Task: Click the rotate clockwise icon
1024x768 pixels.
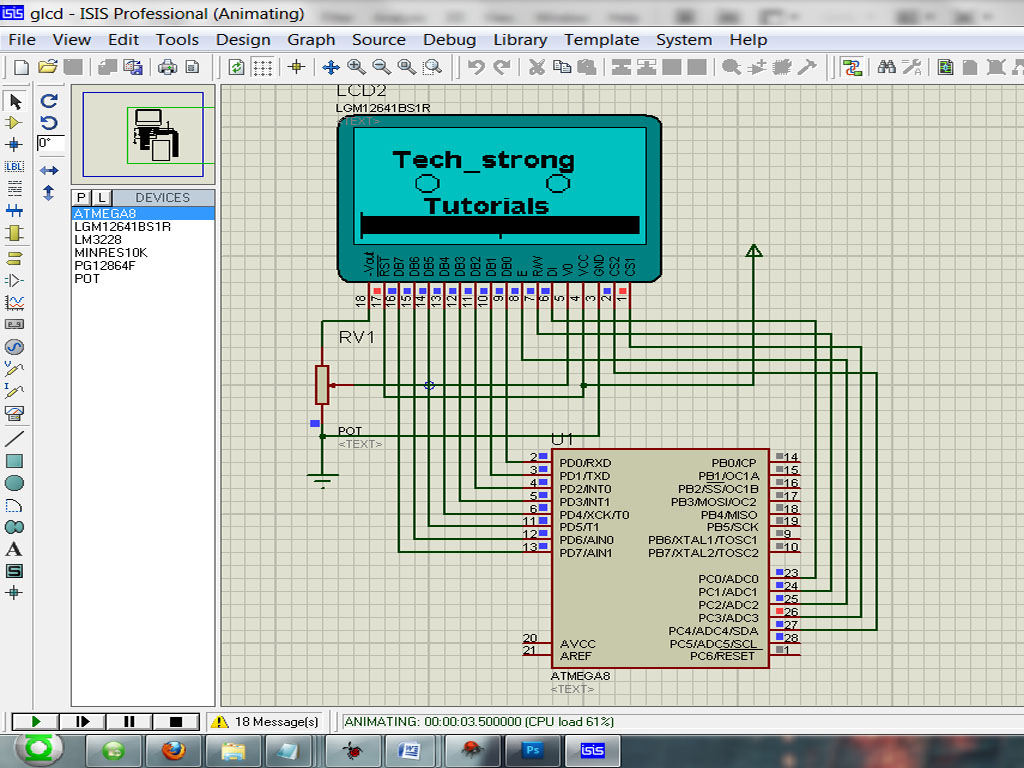Action: tap(49, 101)
